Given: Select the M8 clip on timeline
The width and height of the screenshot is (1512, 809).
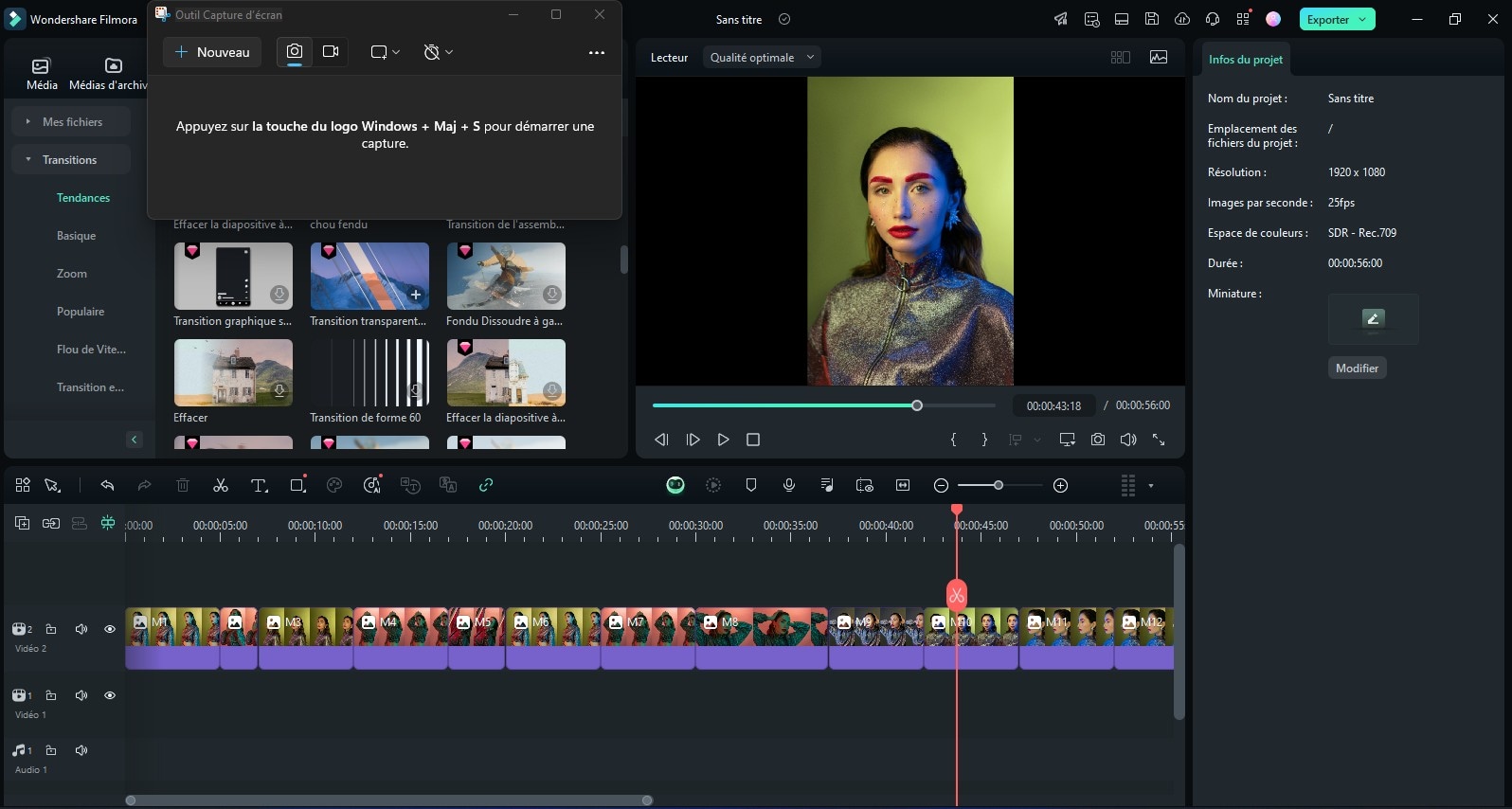Looking at the screenshot, I should 762,638.
